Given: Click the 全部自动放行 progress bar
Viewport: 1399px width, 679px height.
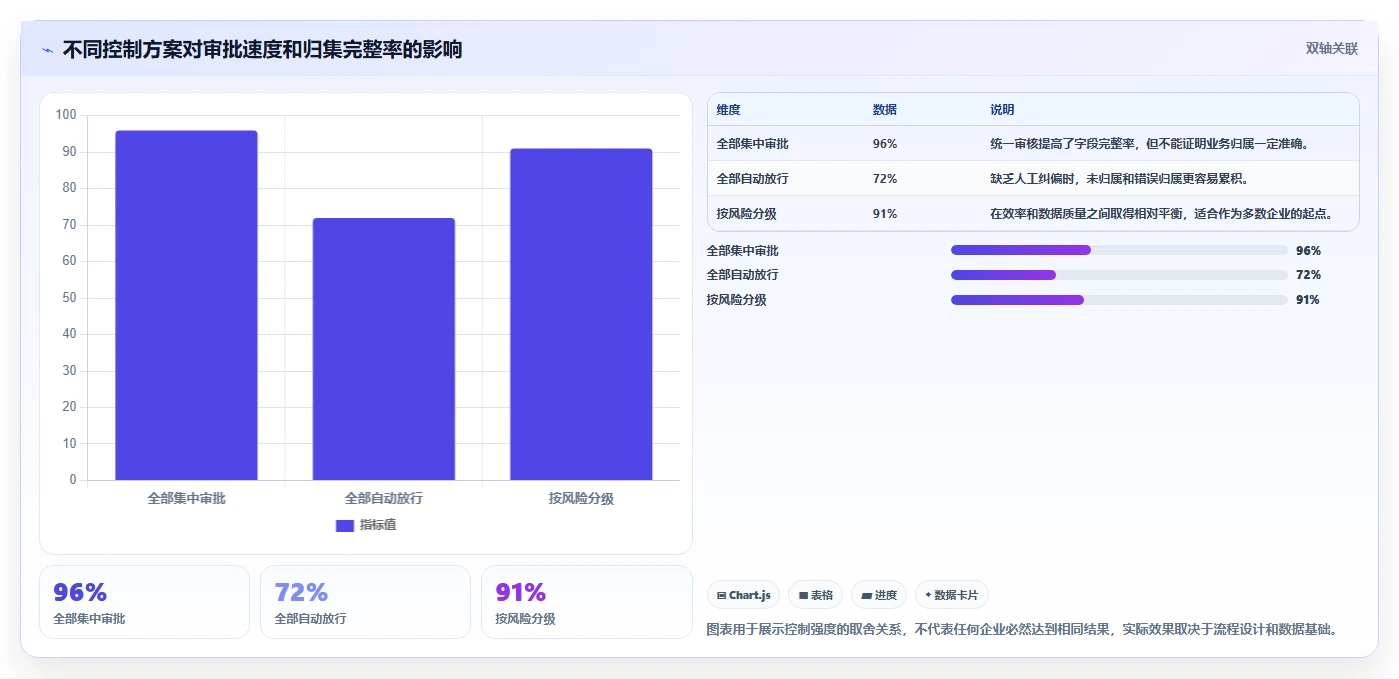Looking at the screenshot, I should pos(1119,275).
